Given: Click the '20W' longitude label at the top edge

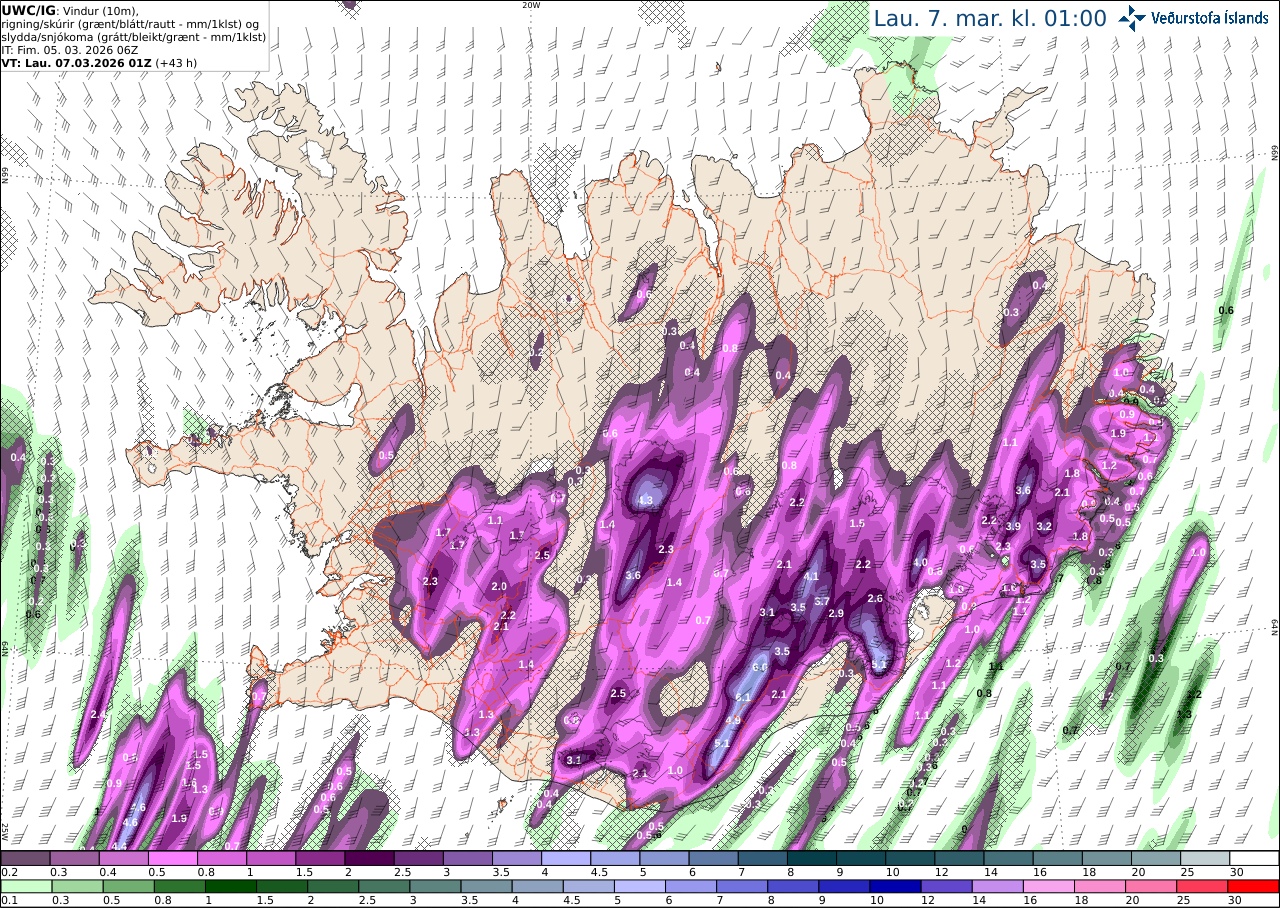Looking at the screenshot, I should (532, 5).
